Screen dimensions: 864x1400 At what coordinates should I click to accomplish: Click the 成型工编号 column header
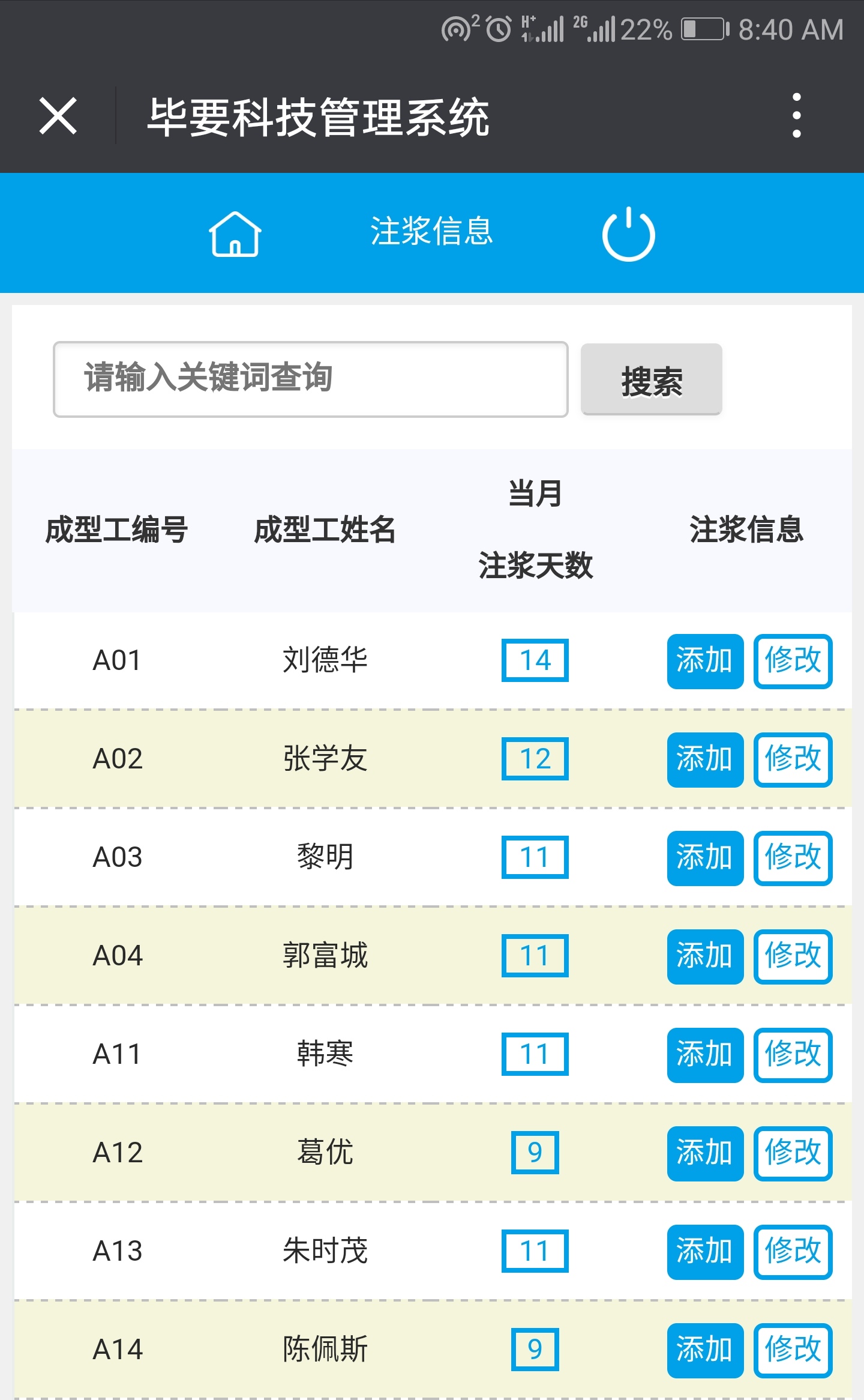pos(117,530)
